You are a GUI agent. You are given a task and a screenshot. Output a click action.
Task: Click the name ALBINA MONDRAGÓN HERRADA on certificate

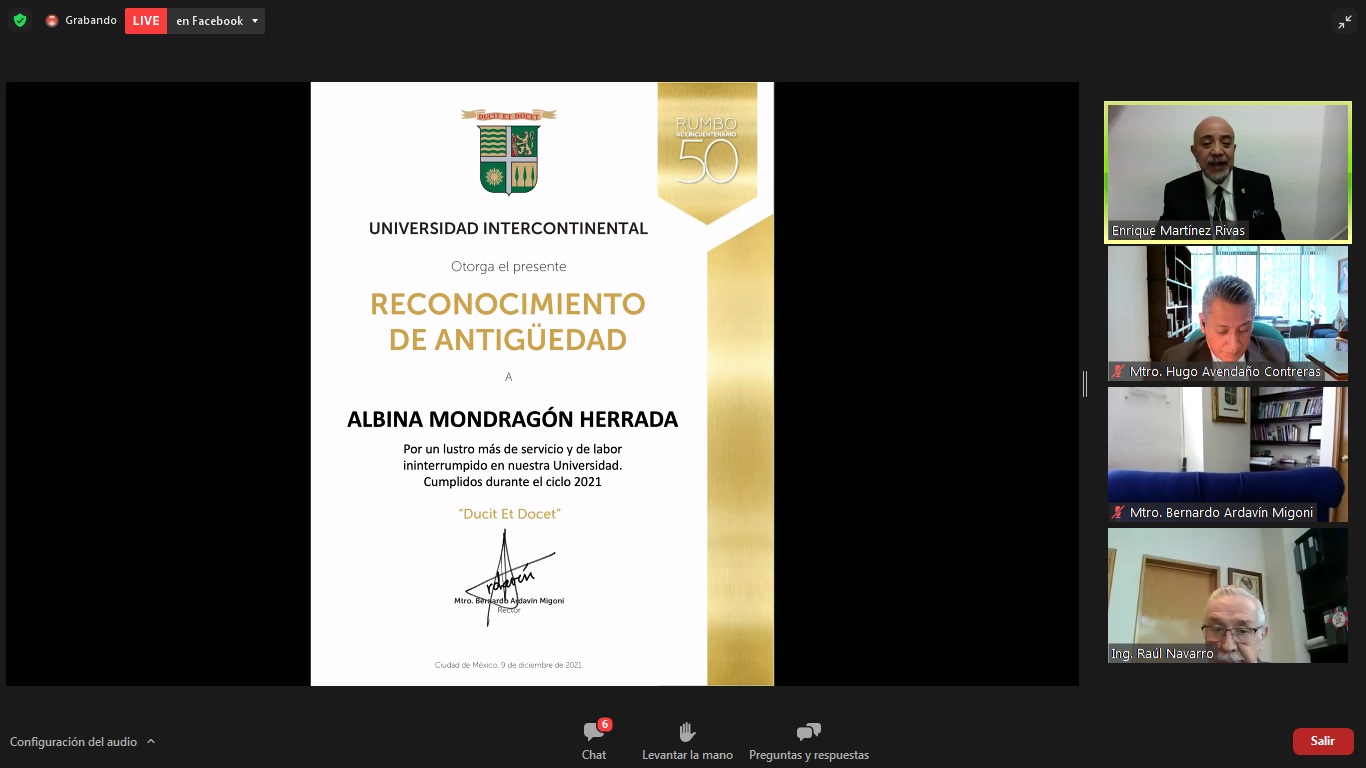pyautogui.click(x=512, y=419)
